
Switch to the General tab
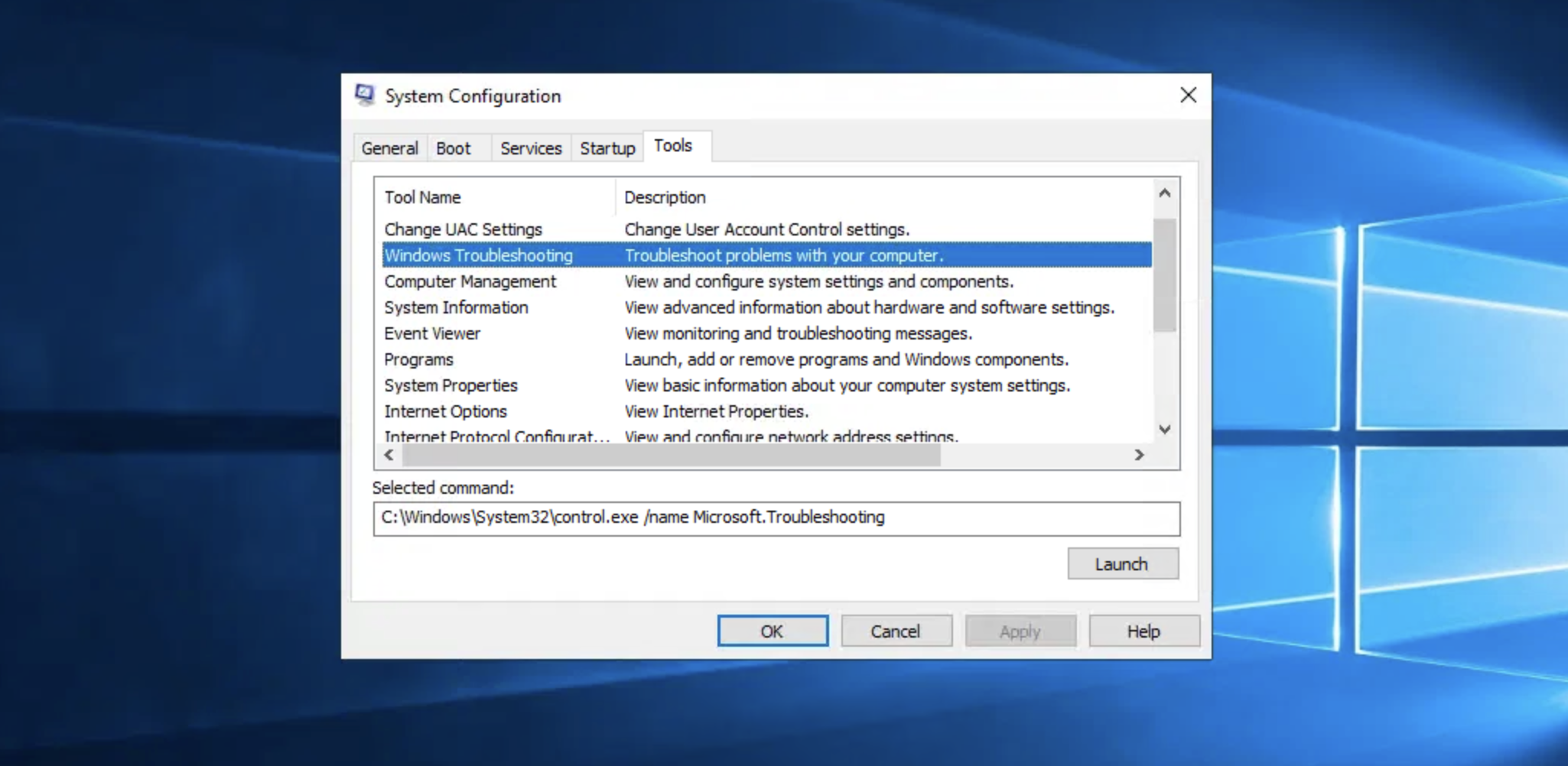point(389,148)
